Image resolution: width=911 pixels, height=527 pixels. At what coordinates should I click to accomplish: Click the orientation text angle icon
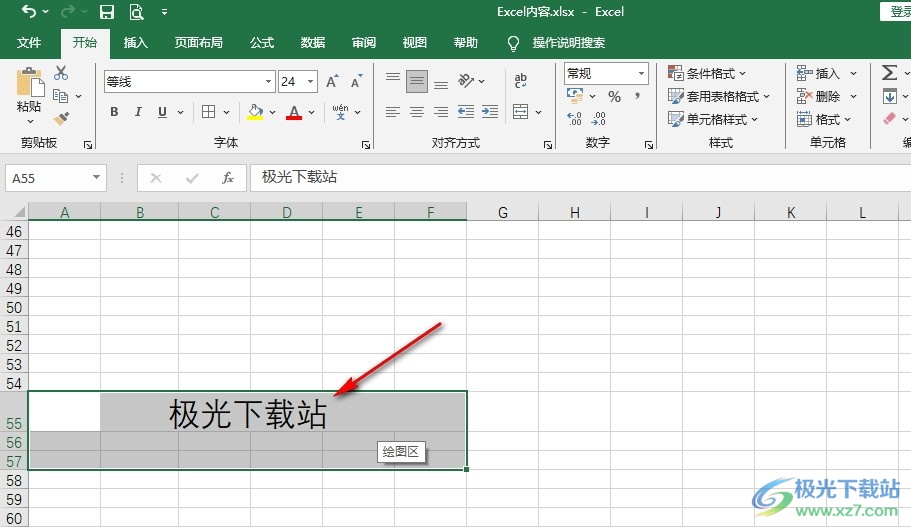466,81
